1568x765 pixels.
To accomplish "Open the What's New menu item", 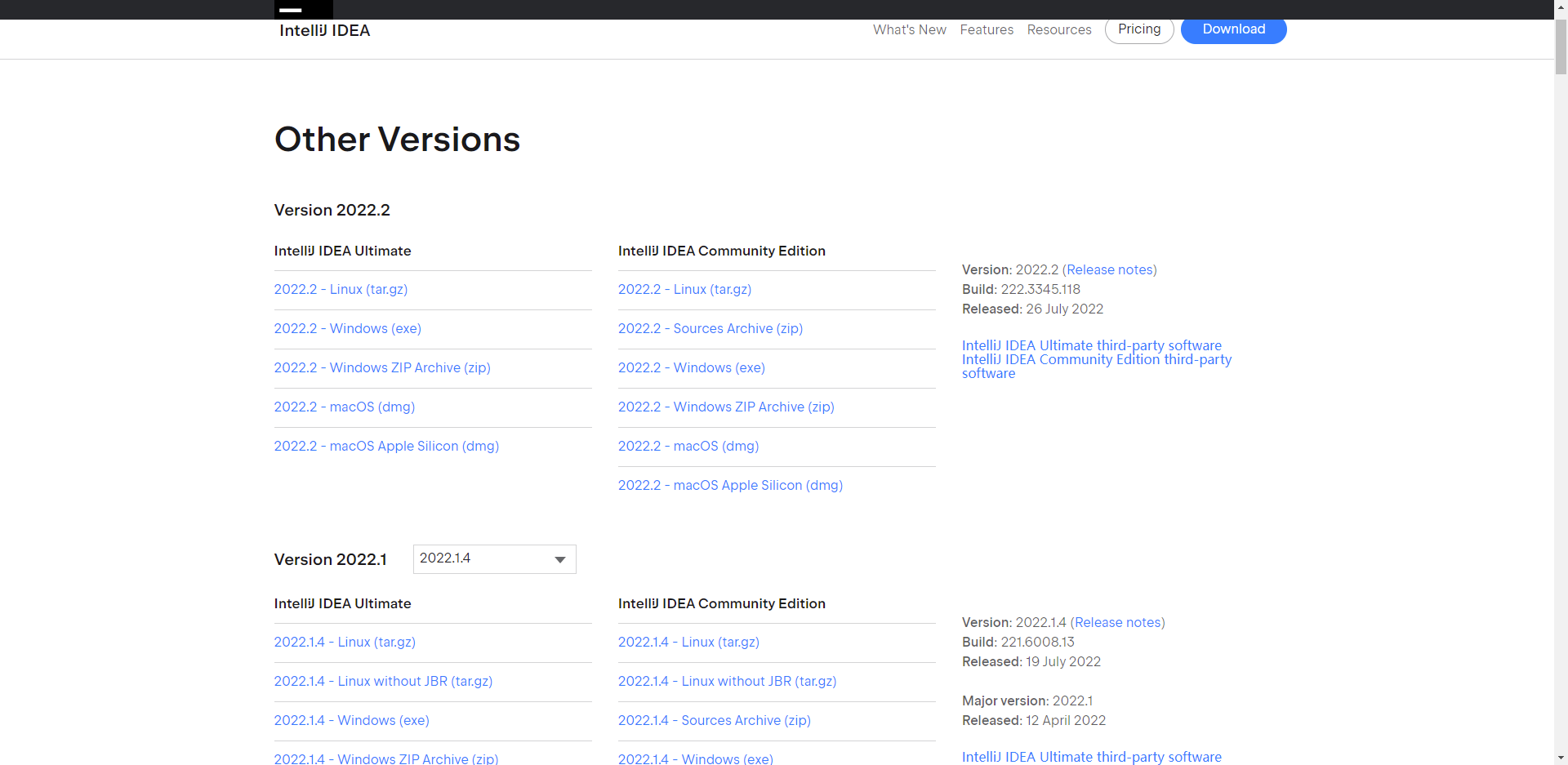I will click(x=909, y=29).
